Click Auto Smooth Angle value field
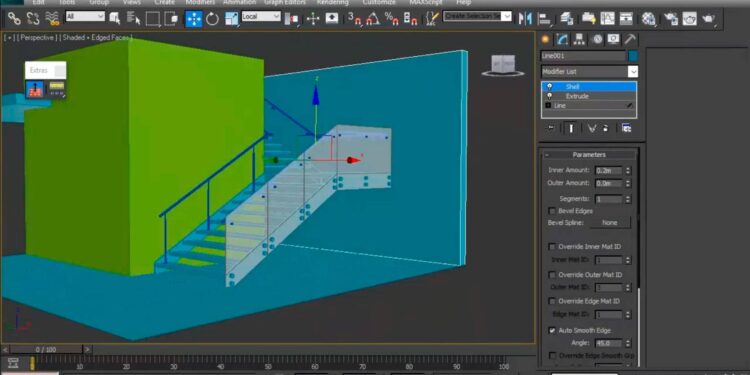This screenshot has height=375, width=750. (x=608, y=343)
